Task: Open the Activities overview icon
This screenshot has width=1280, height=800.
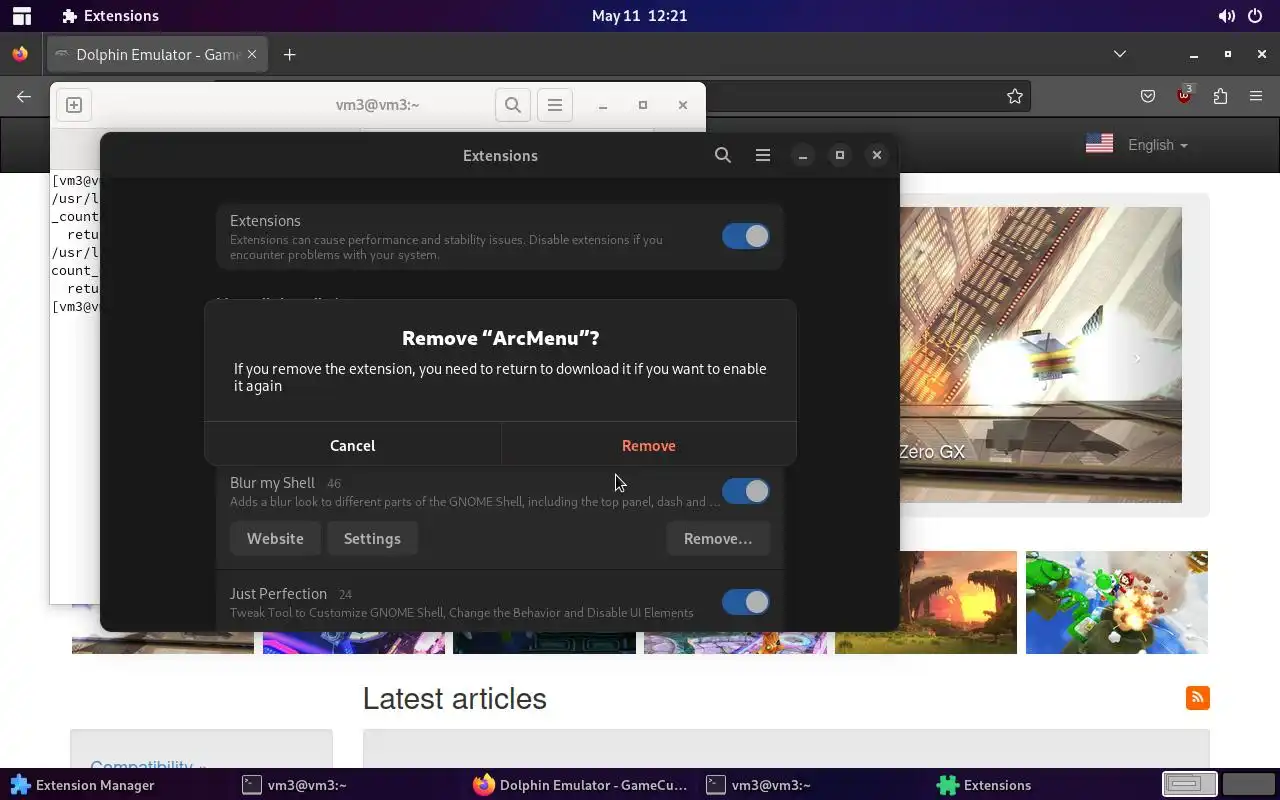Action: point(21,16)
